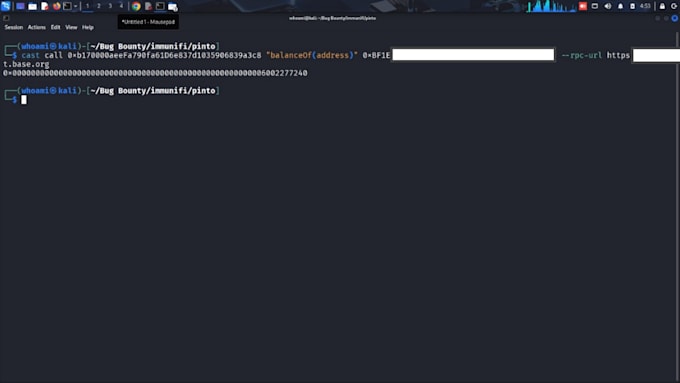Click the terminal window menu icon in titlebar

(6, 18)
